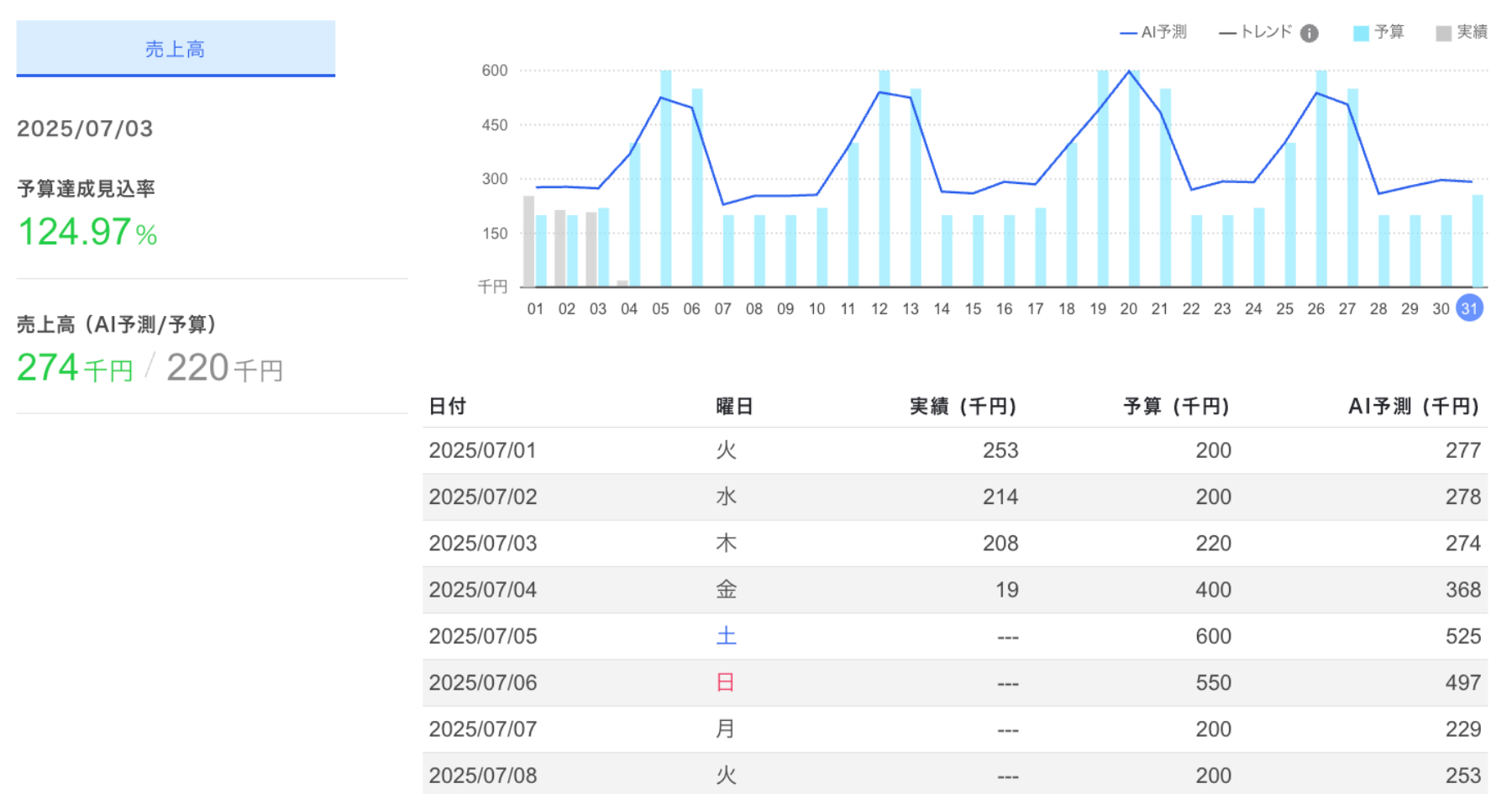Image resolution: width=1512 pixels, height=794 pixels.
Task: Click 予算 value 220 in the 2025/07/03 row
Action: coord(1214,543)
